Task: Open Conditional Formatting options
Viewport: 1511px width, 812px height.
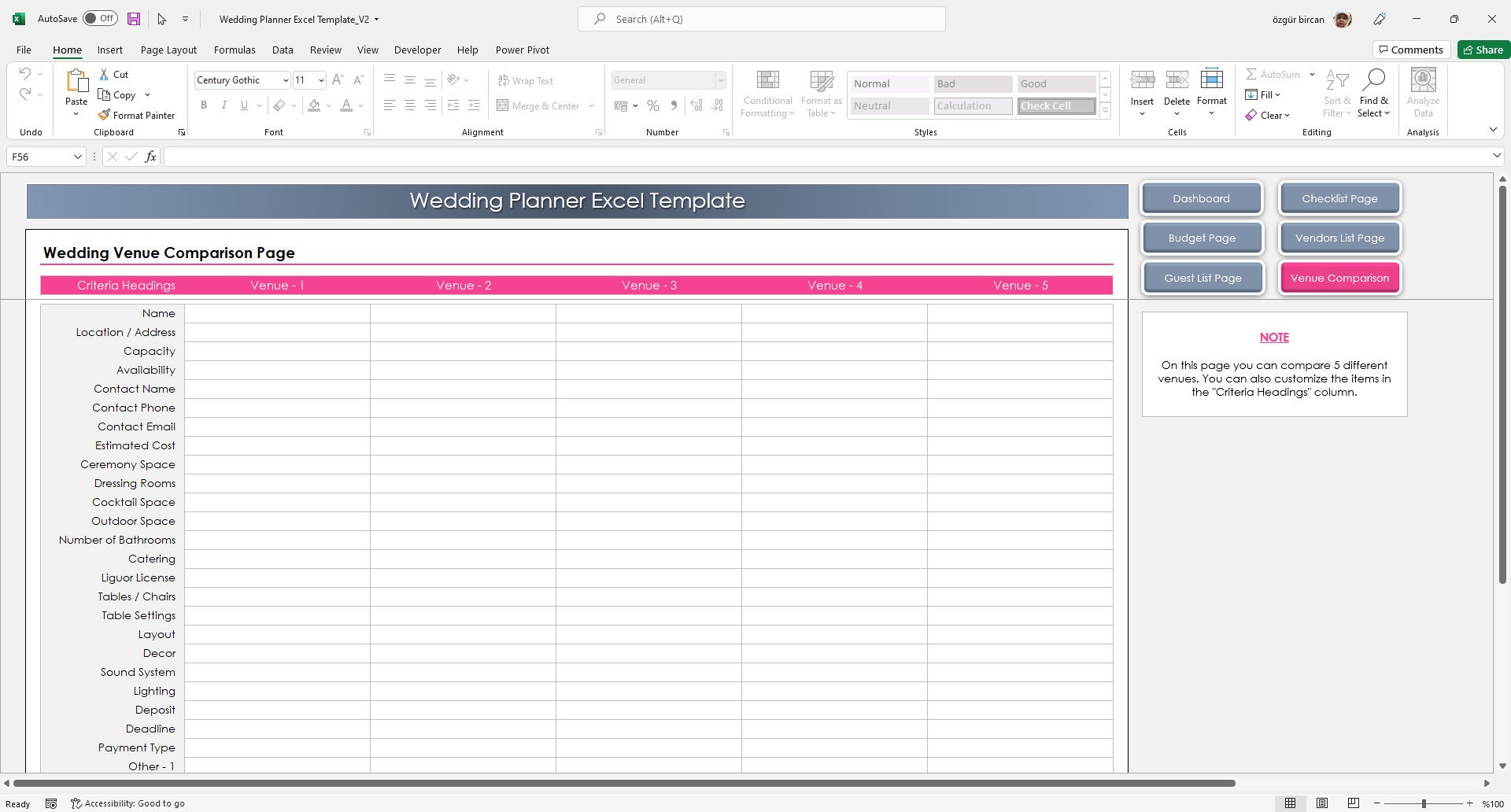Action: 767,92
